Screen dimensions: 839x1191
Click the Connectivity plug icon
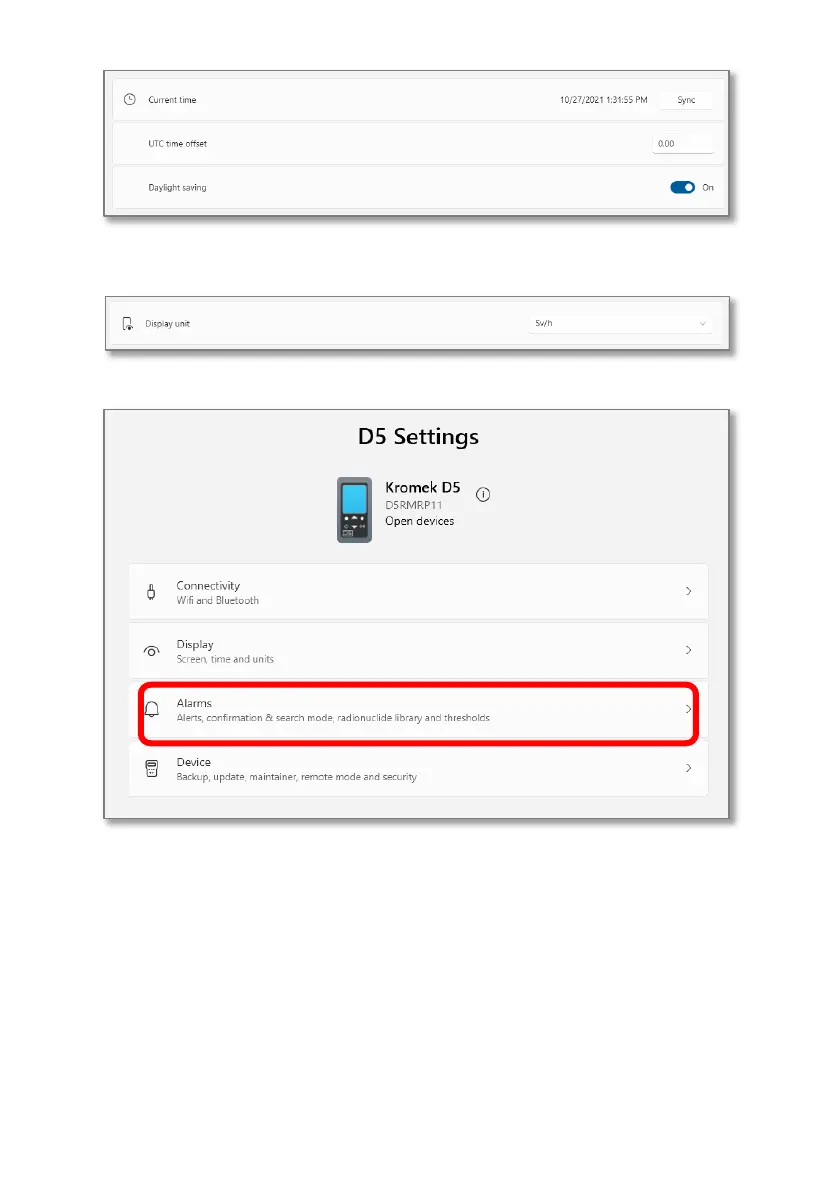tap(151, 592)
